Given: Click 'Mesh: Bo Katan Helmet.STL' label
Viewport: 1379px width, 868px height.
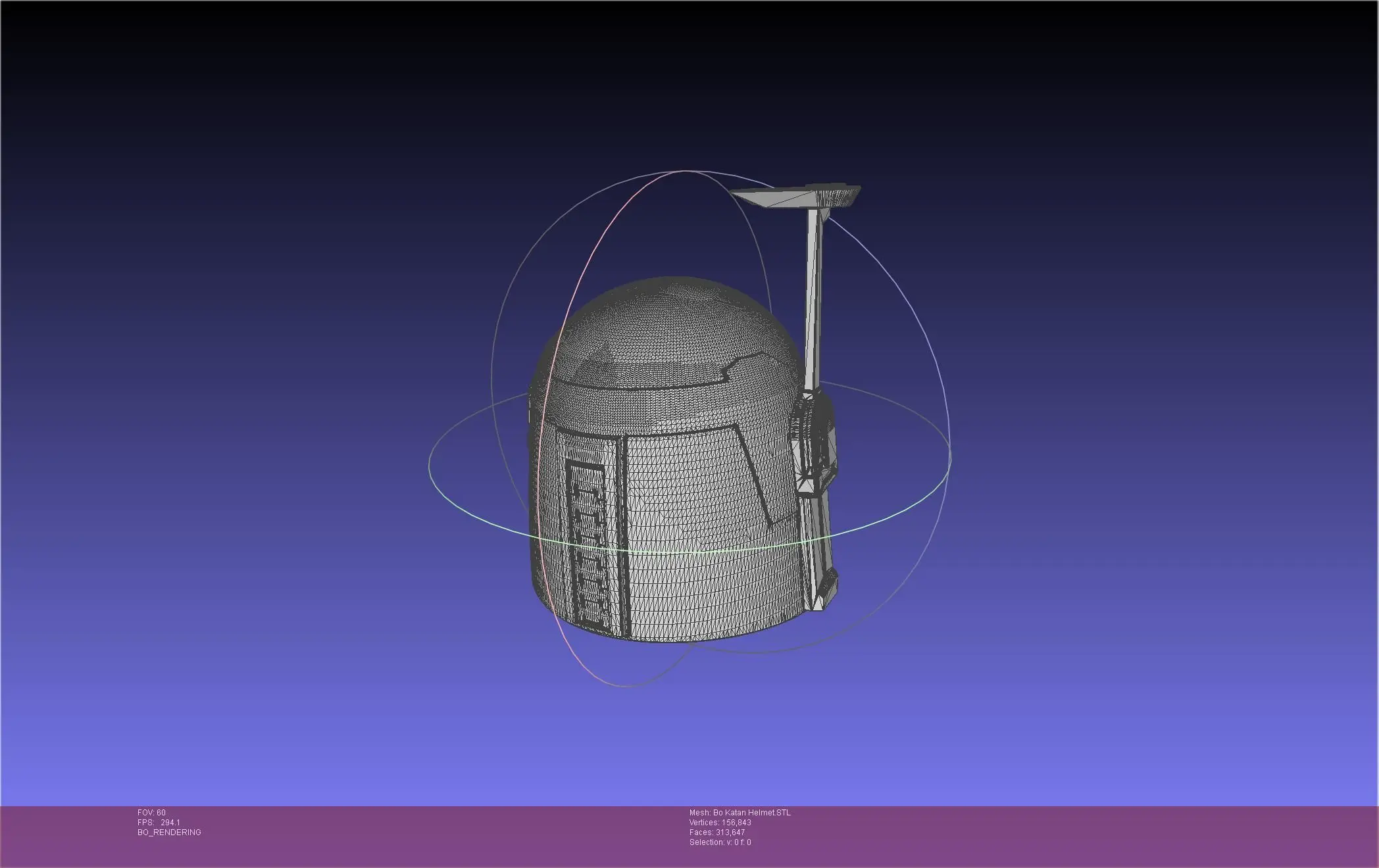Looking at the screenshot, I should click(740, 813).
